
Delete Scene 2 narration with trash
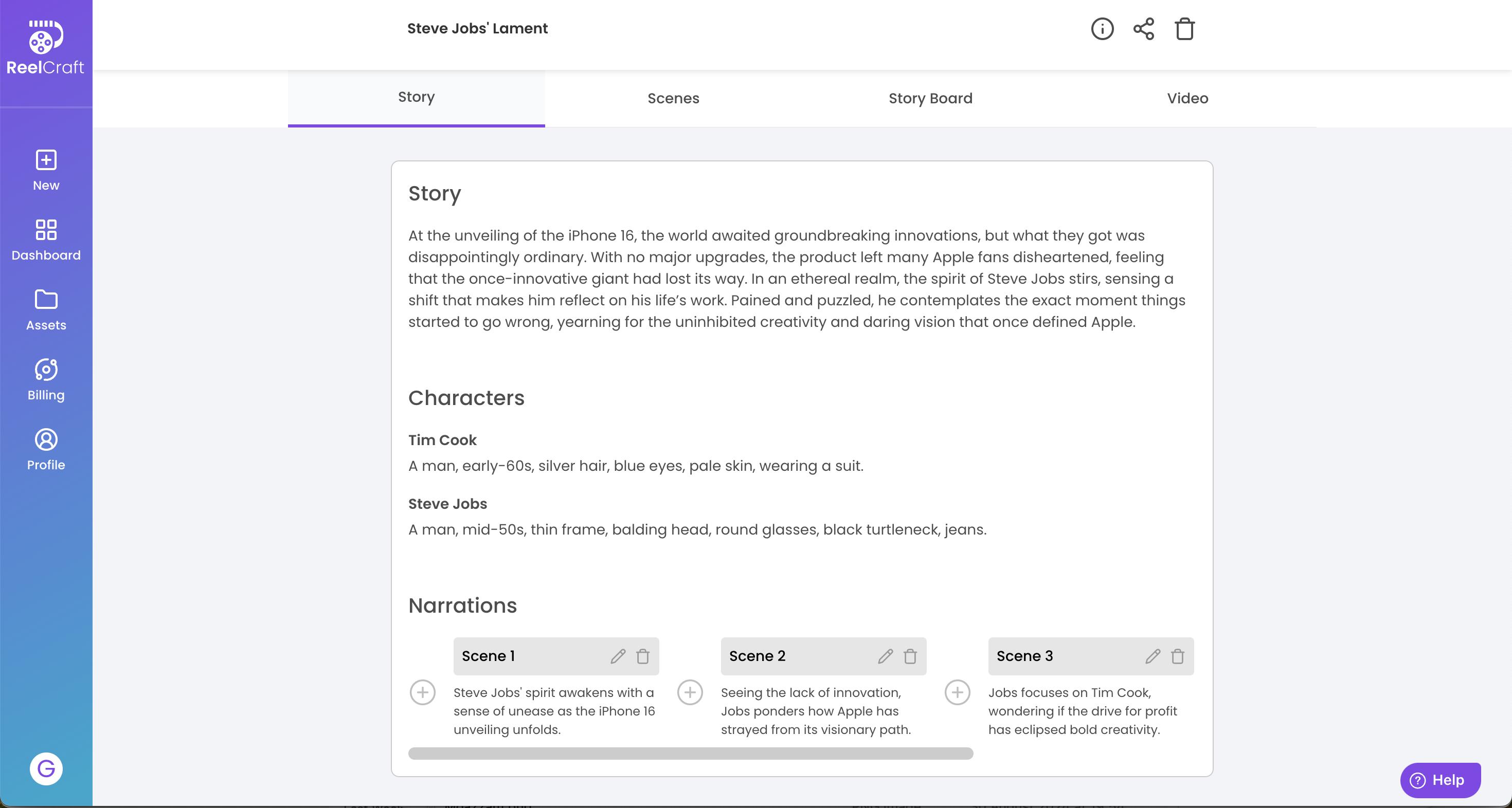pos(910,656)
